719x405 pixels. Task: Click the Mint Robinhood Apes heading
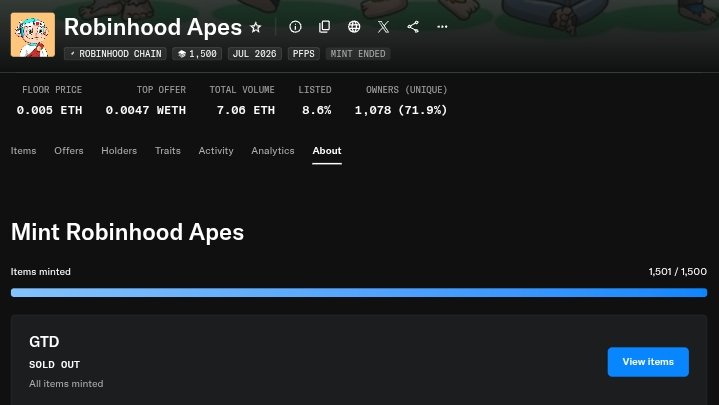click(x=127, y=232)
